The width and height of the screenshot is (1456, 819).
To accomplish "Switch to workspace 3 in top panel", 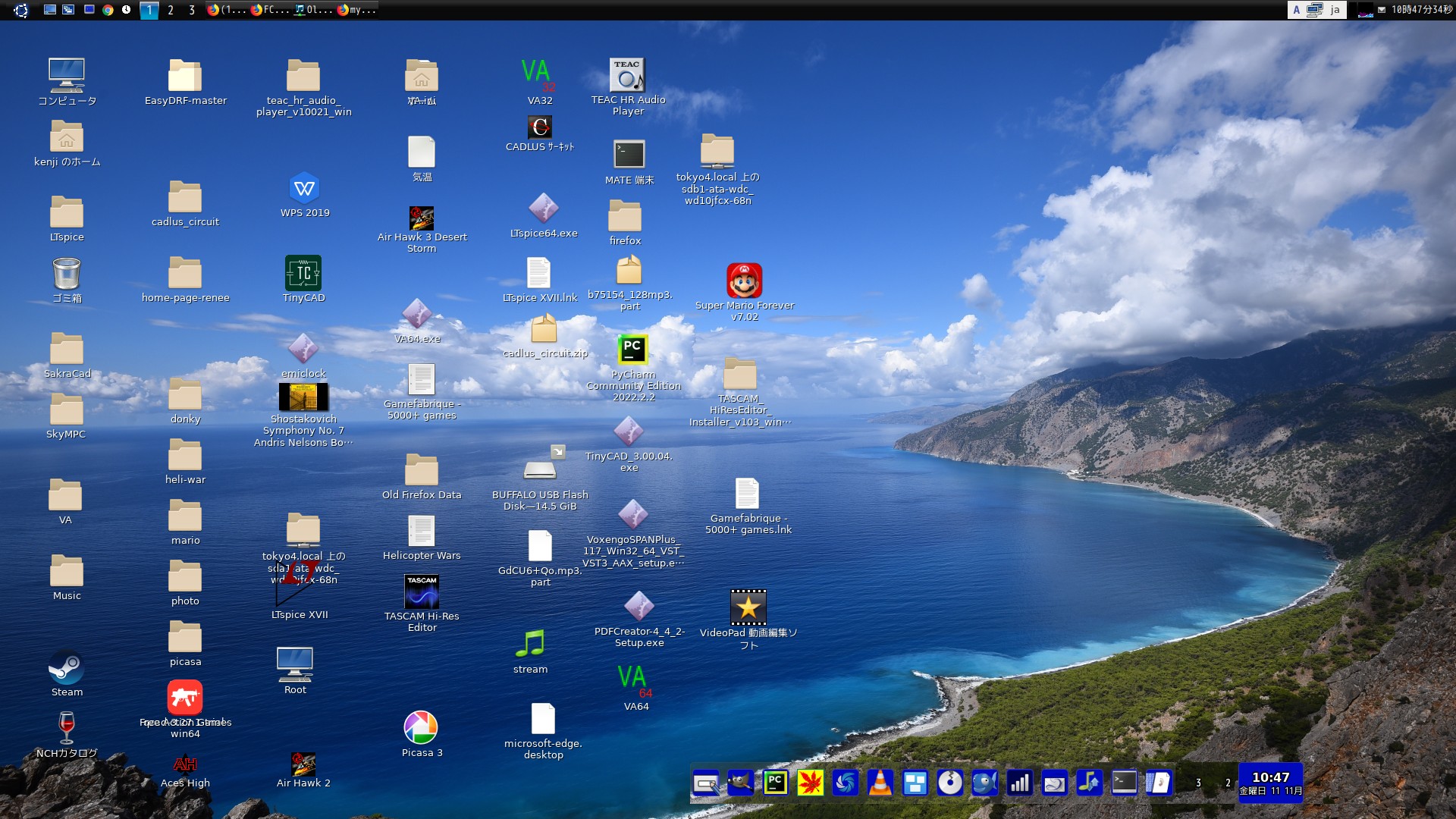I will coord(192,10).
